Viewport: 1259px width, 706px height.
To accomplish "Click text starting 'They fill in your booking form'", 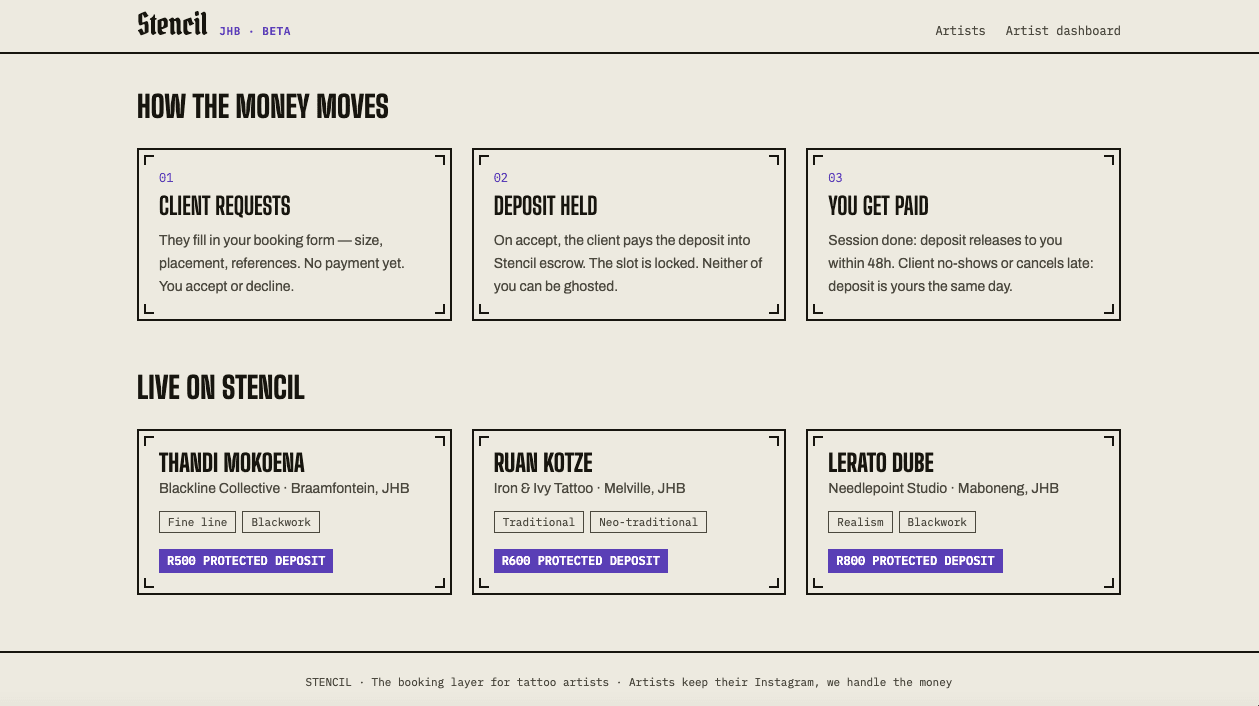I will point(282,263).
